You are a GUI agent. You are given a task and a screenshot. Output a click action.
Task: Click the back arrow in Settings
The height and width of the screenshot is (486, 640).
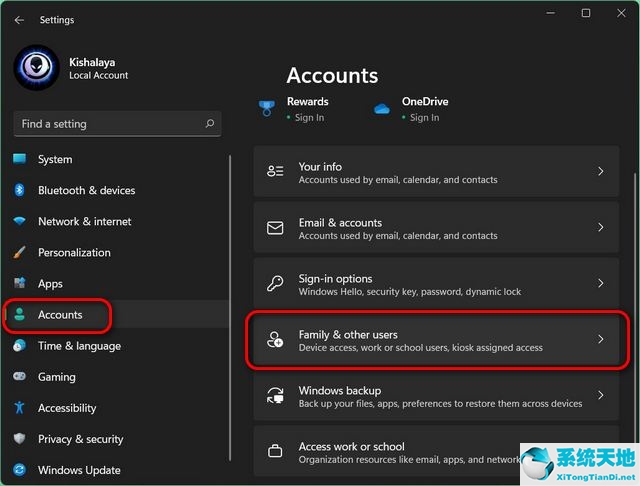coord(19,20)
